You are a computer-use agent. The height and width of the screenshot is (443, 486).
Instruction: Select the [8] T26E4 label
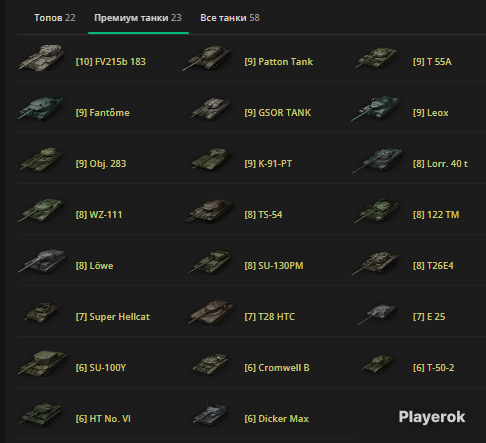click(x=433, y=266)
